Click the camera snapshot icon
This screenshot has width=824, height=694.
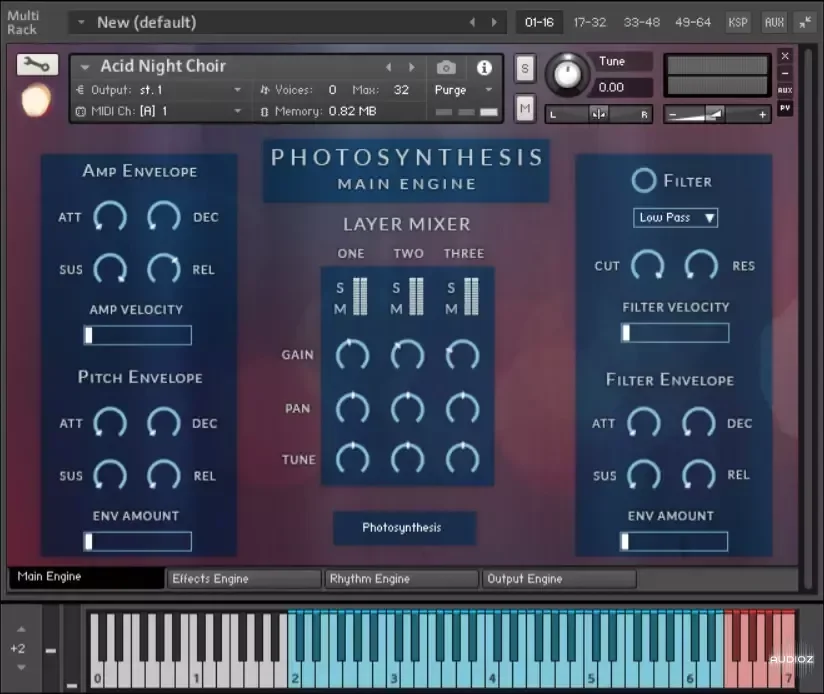(x=446, y=68)
